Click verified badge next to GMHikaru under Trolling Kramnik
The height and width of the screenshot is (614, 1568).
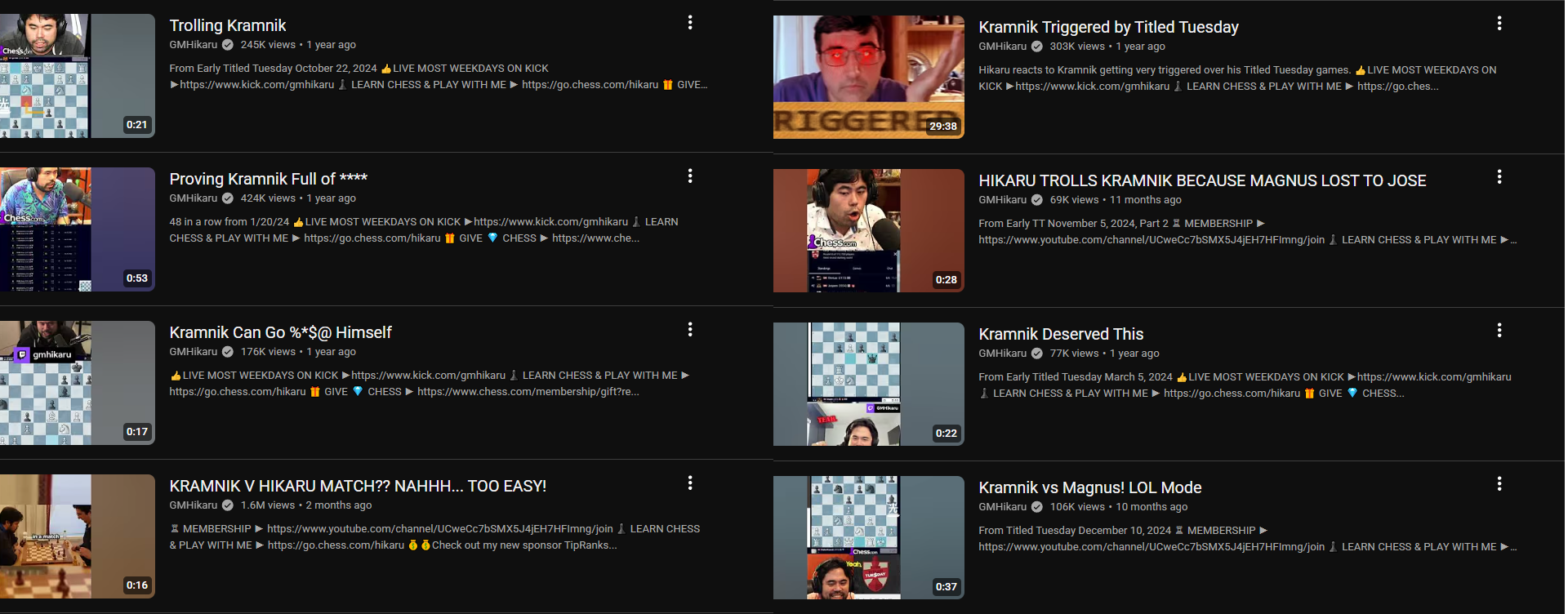(x=228, y=45)
